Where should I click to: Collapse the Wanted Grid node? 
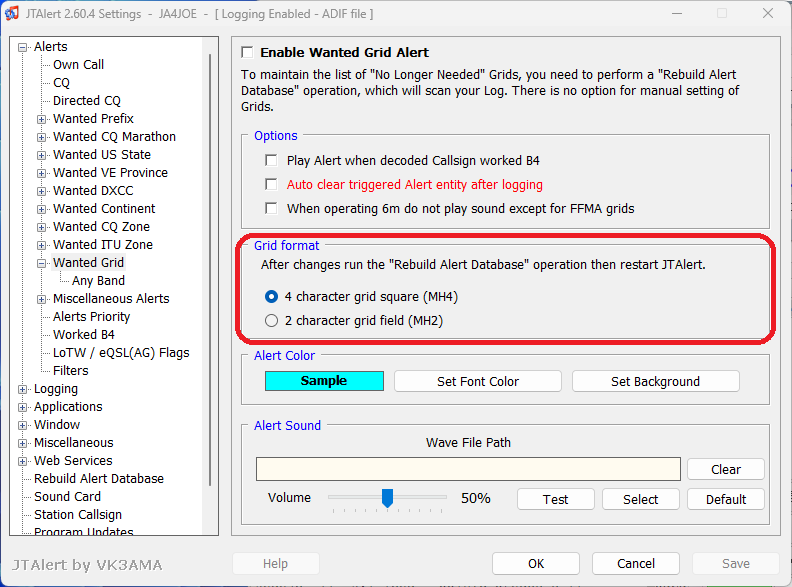coord(41,263)
